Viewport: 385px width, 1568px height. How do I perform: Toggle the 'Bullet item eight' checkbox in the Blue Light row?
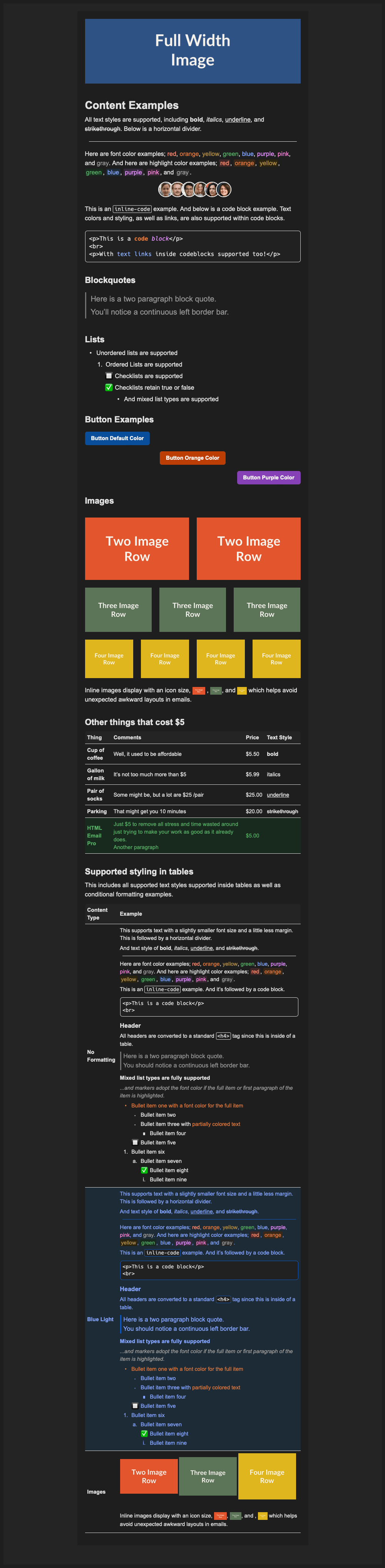[x=144, y=1434]
